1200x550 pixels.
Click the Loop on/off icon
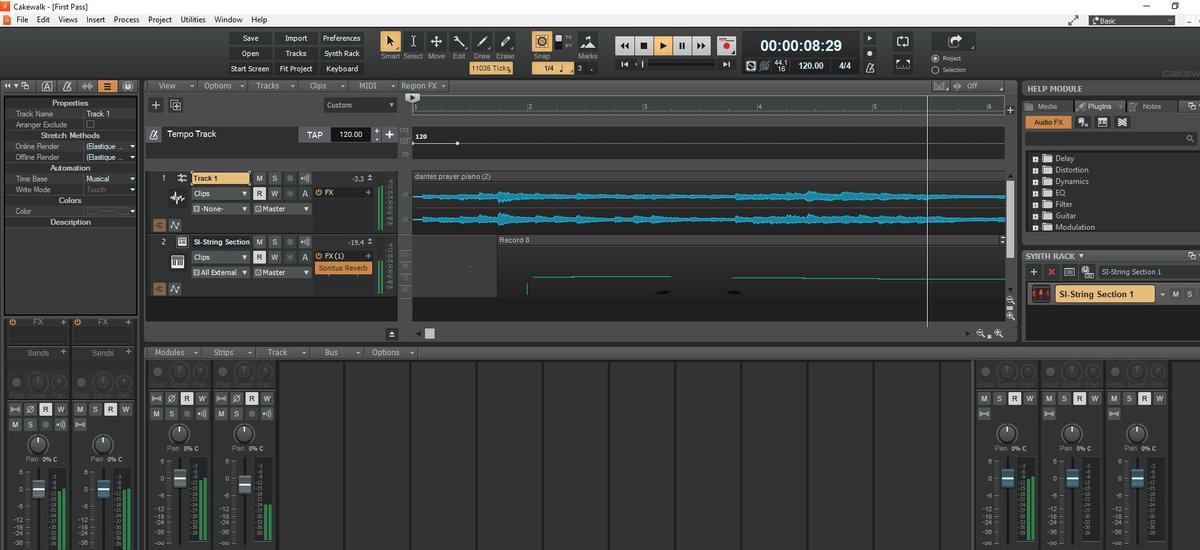click(903, 41)
